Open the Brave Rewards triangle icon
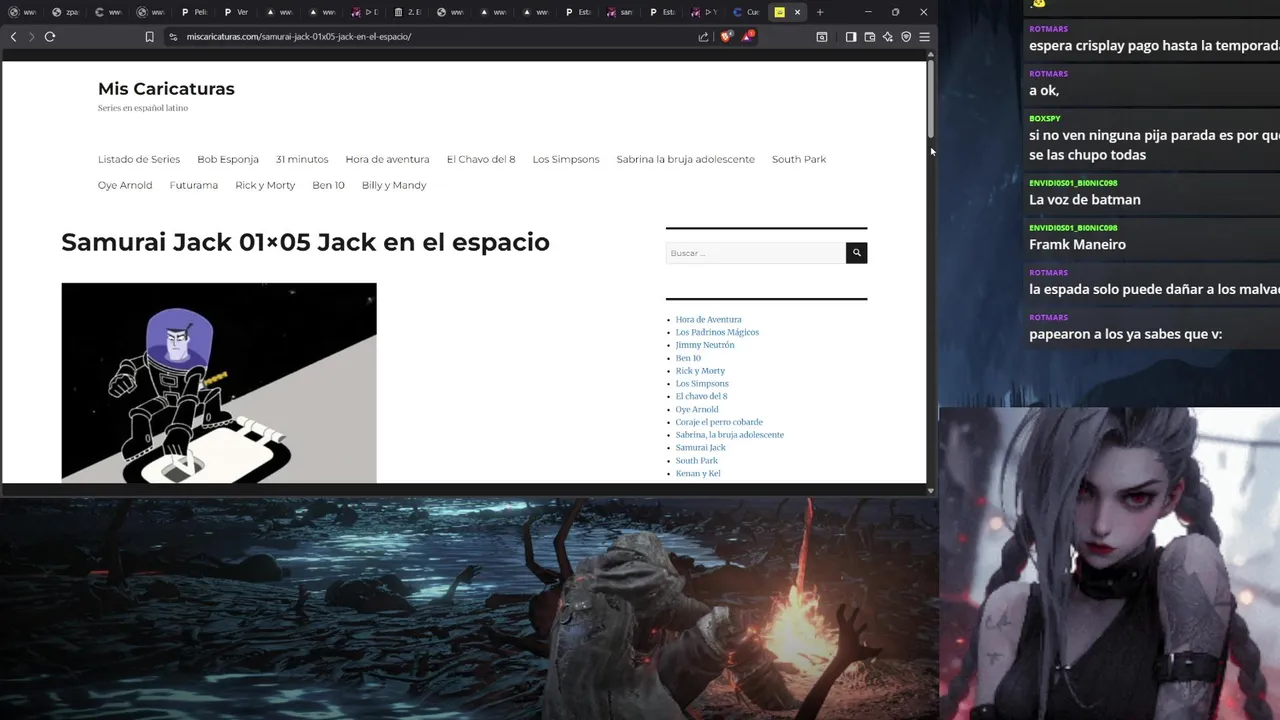Image resolution: width=1280 pixels, height=720 pixels. tap(747, 36)
